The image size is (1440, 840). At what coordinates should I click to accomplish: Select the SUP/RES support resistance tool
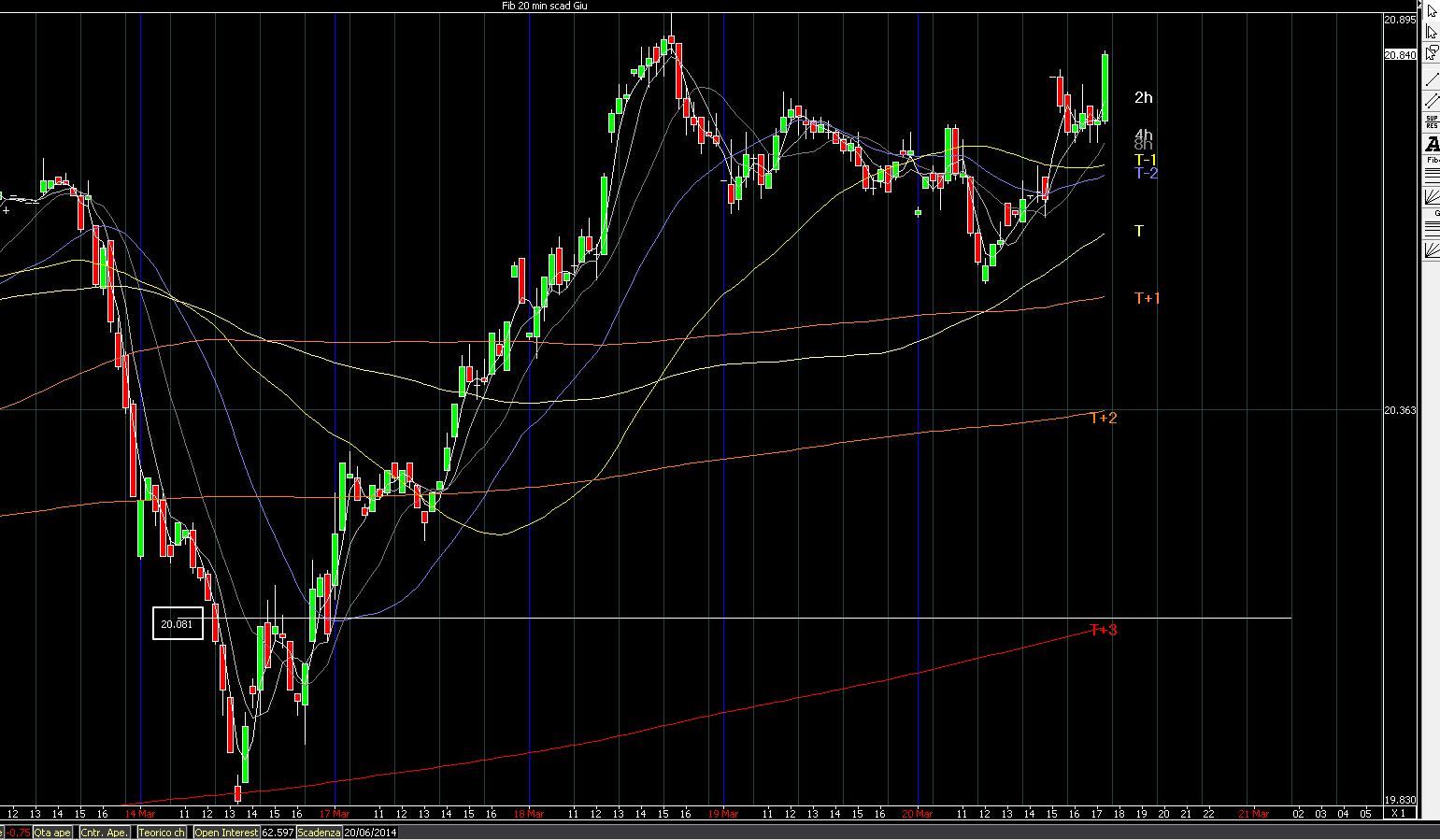[1432, 122]
